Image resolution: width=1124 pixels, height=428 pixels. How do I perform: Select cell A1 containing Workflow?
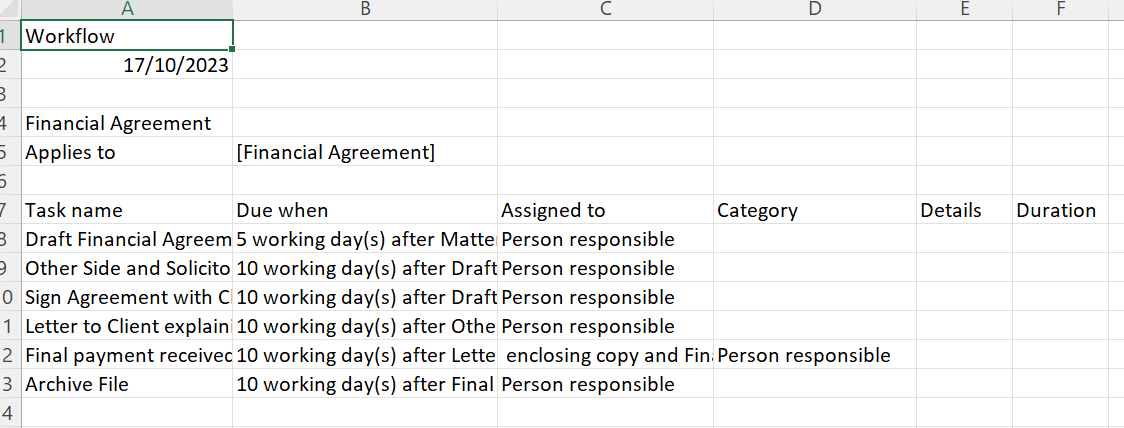(127, 35)
